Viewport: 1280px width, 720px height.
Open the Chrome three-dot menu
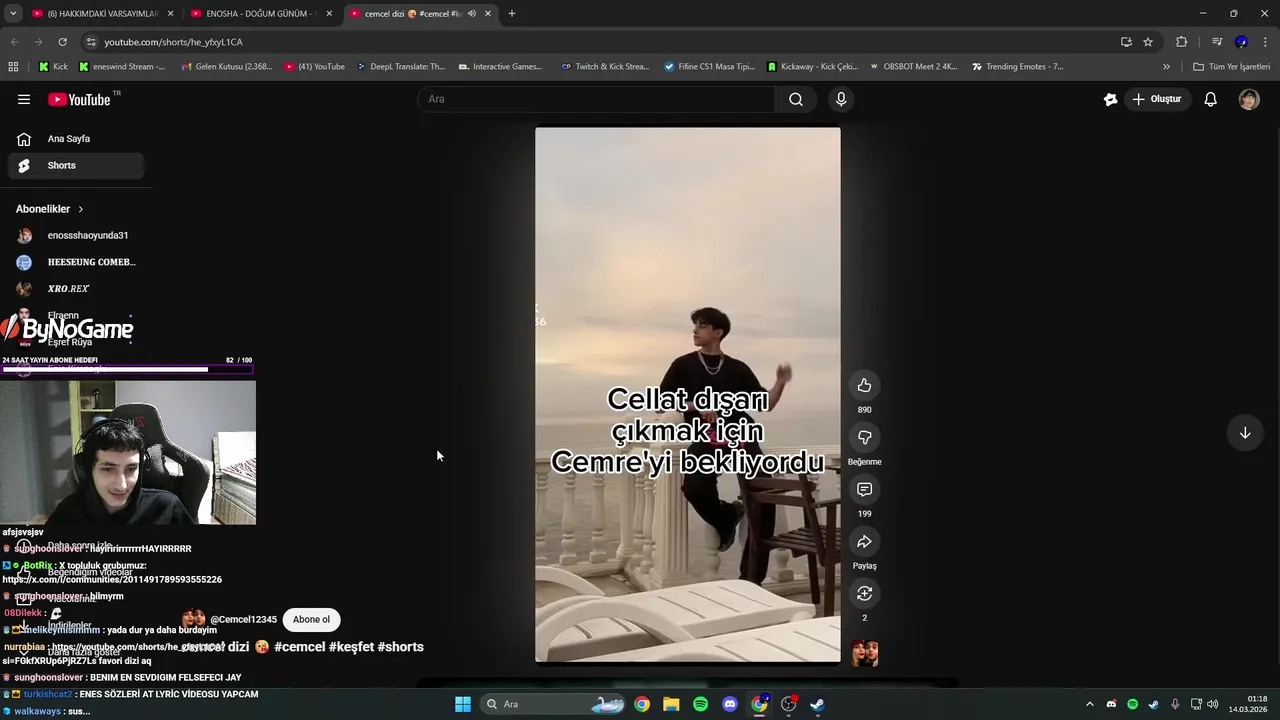[1266, 42]
